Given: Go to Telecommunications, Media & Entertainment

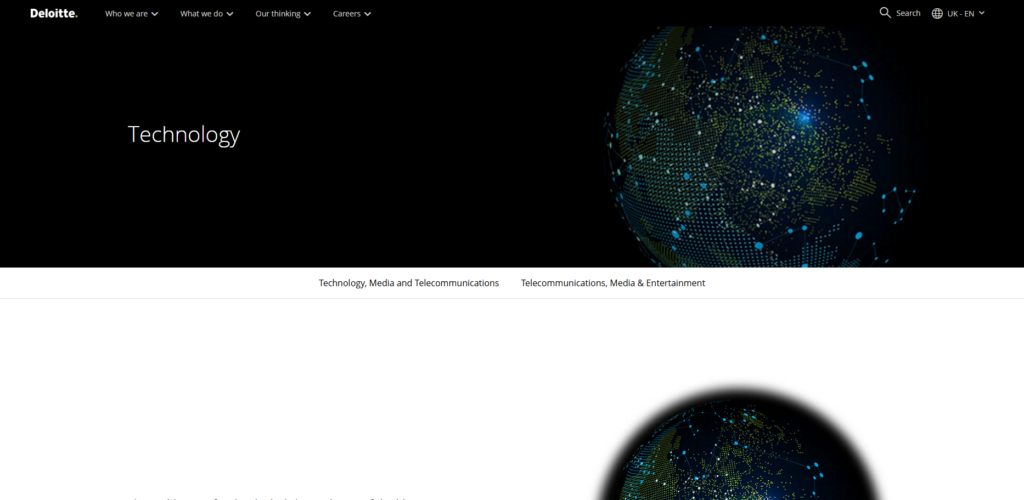Looking at the screenshot, I should pyautogui.click(x=613, y=283).
